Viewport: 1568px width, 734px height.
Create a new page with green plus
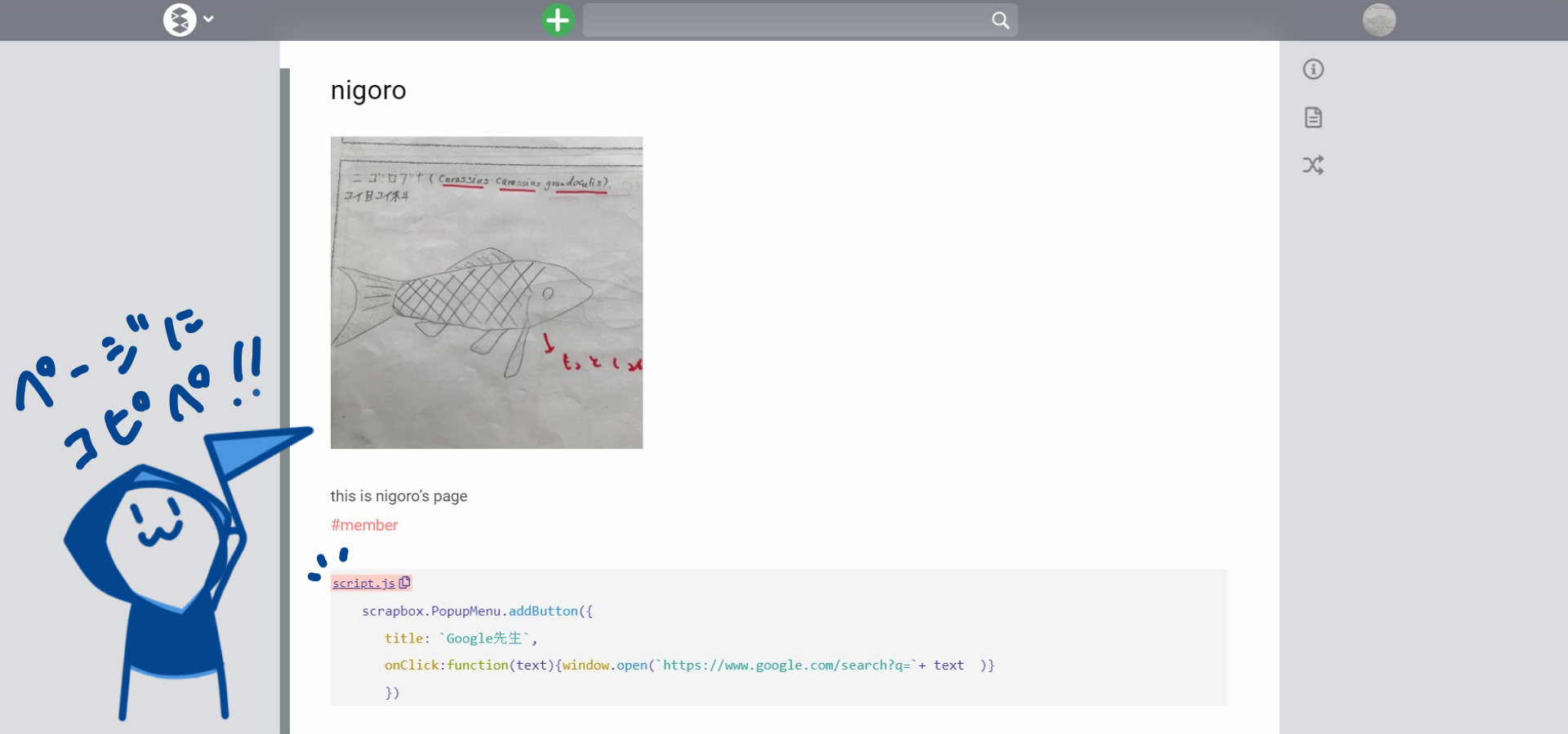(558, 20)
